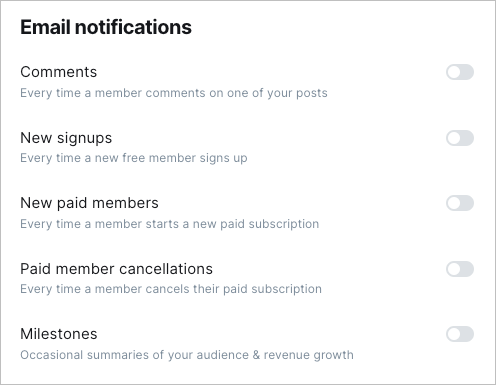Click the Paid member cancellations label
The height and width of the screenshot is (385, 496).
click(116, 269)
